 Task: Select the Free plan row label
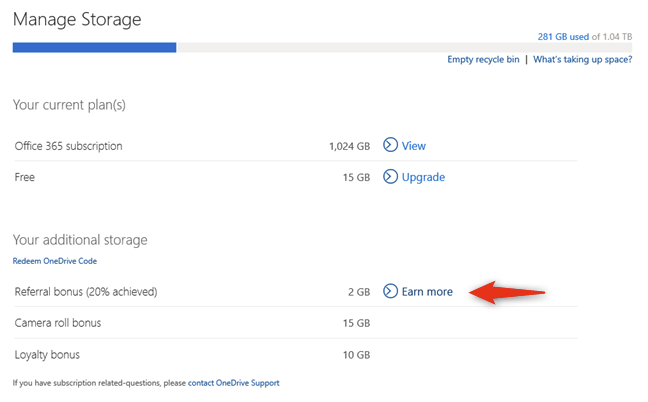point(24,177)
